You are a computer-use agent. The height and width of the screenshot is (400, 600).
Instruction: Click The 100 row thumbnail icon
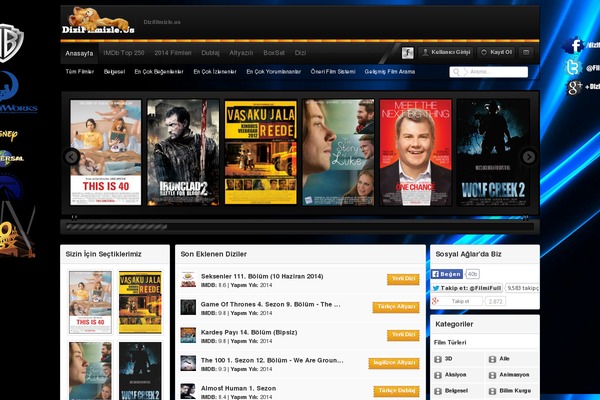point(188,363)
